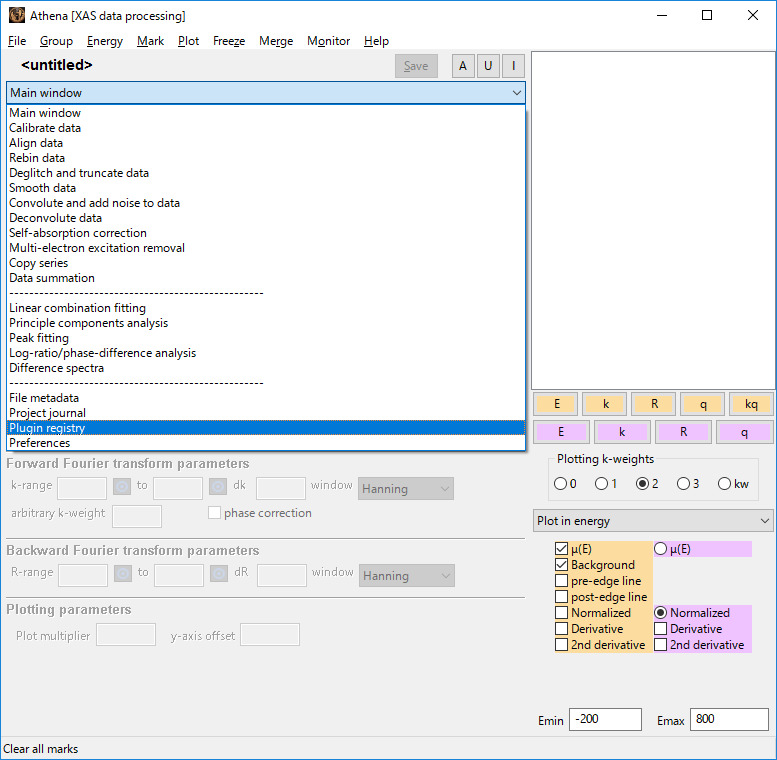Choose Deglitch and truncate data

click(x=266, y=173)
